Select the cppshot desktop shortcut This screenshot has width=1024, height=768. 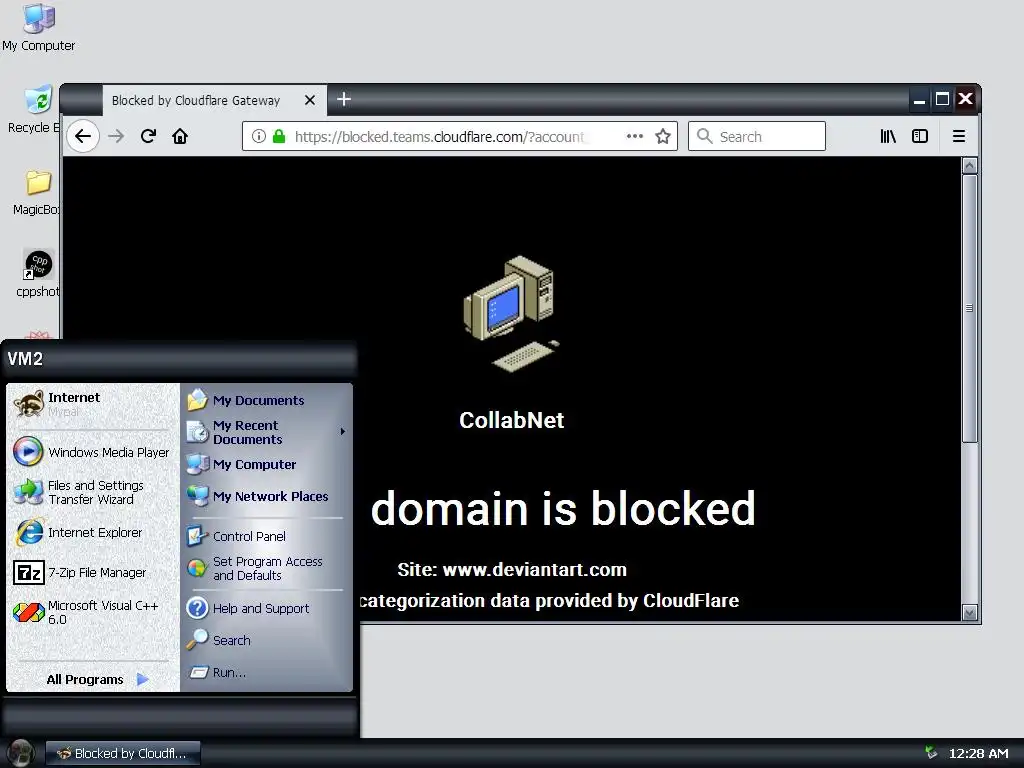[x=37, y=274]
